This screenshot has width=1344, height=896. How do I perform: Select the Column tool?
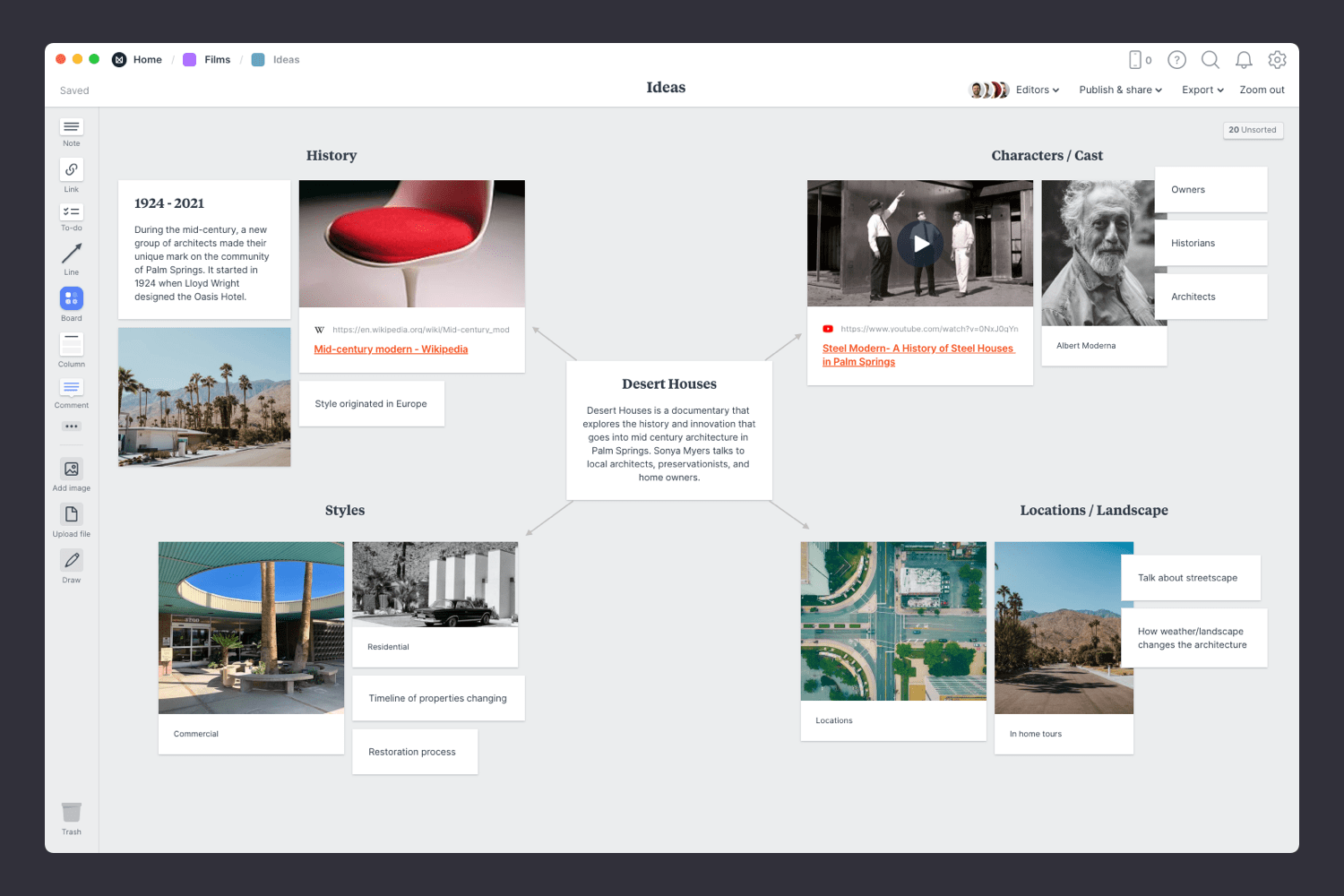(71, 344)
